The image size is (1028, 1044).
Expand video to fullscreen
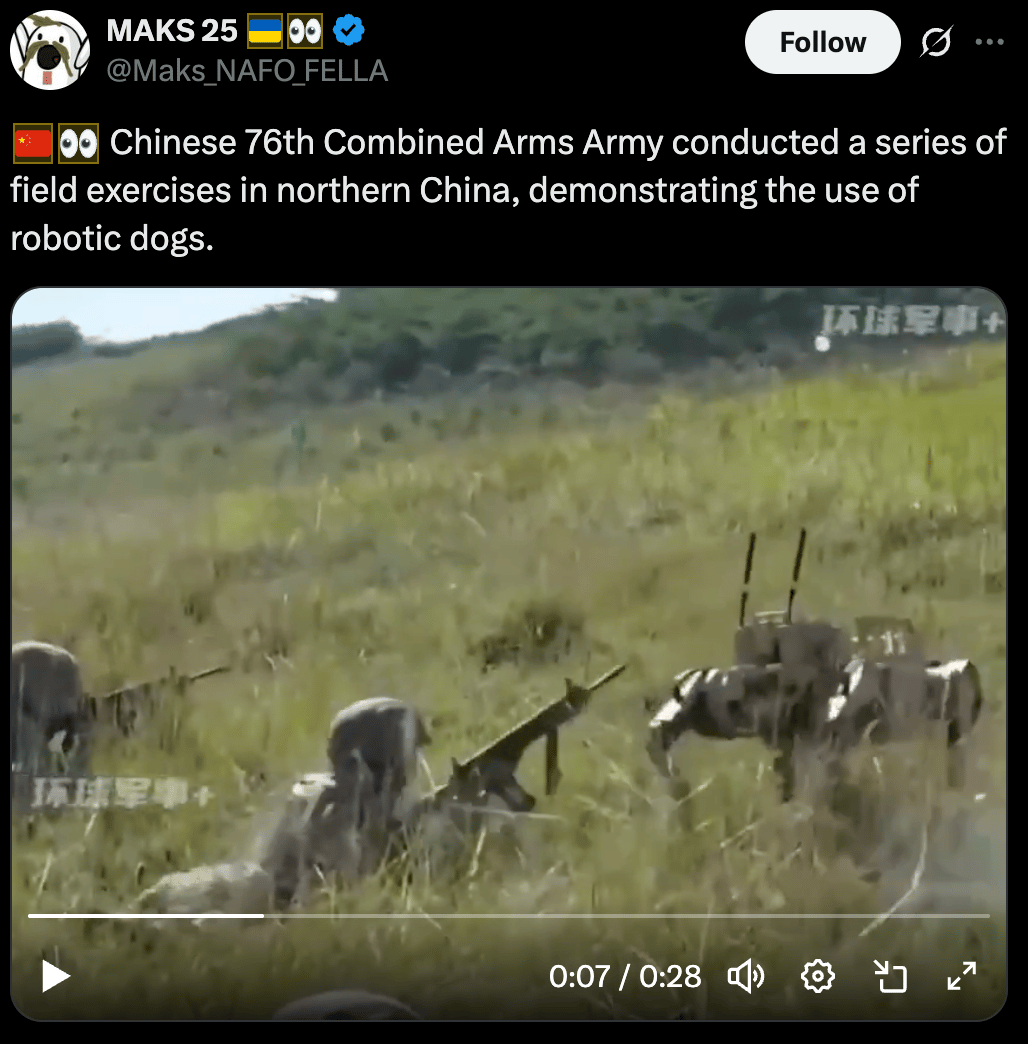962,977
